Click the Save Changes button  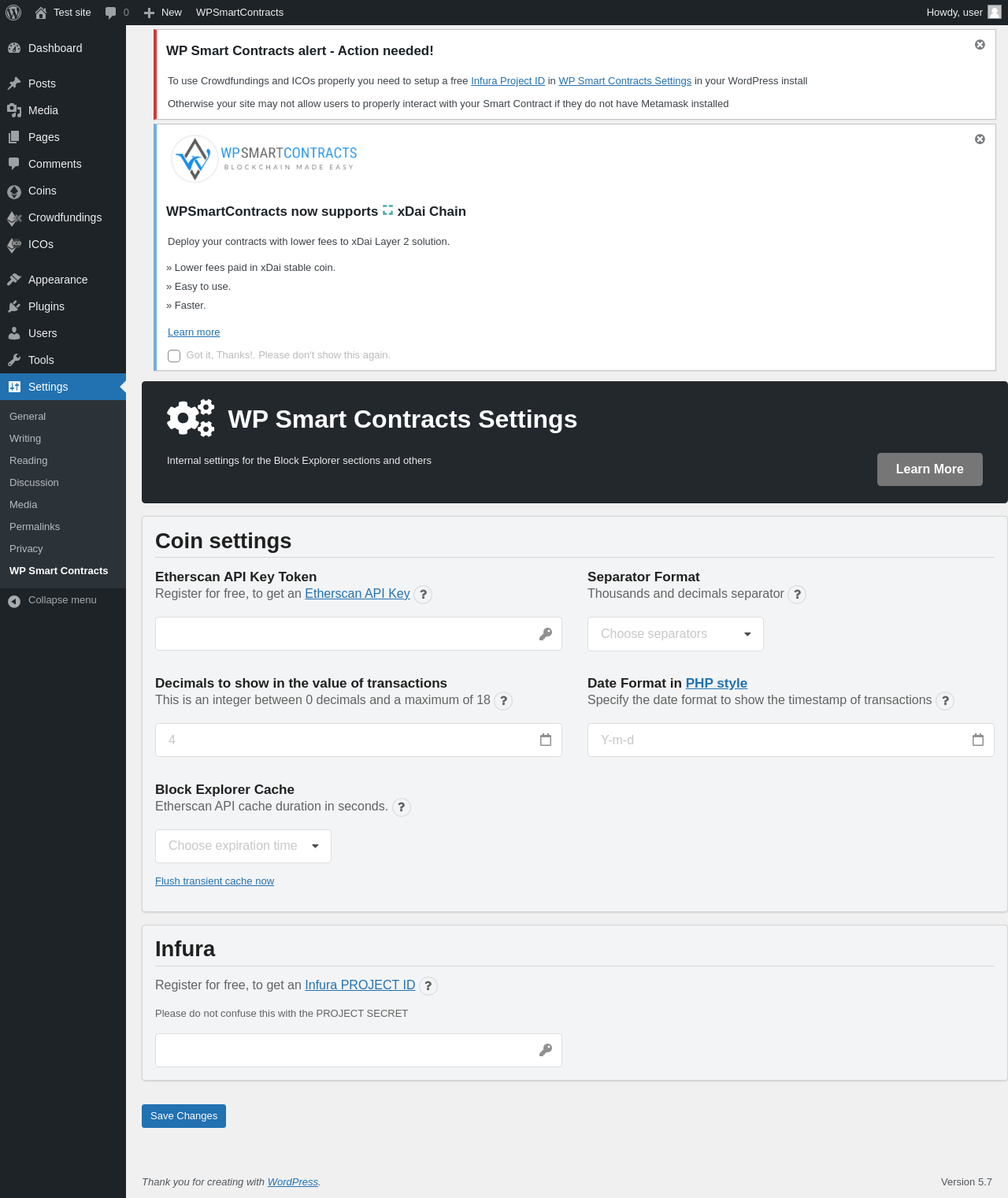click(x=183, y=1116)
